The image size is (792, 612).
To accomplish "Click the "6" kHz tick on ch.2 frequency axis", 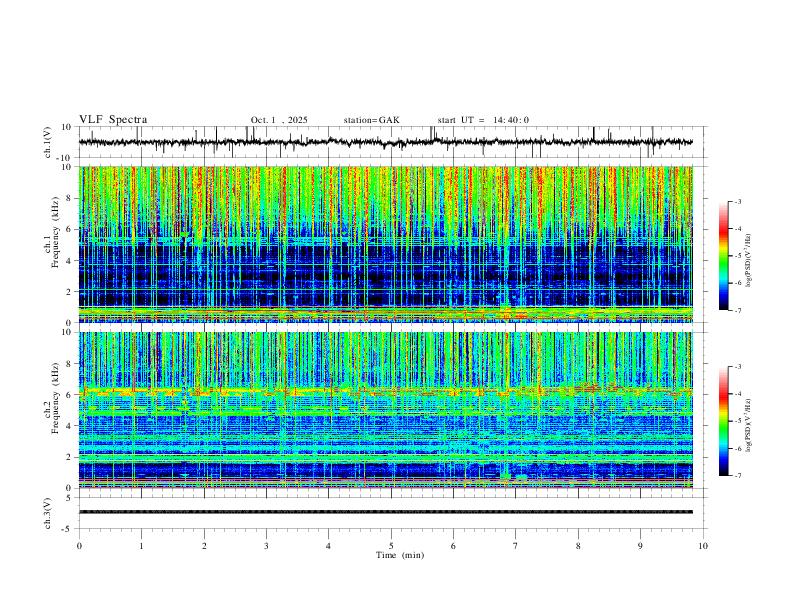I will (69, 395).
